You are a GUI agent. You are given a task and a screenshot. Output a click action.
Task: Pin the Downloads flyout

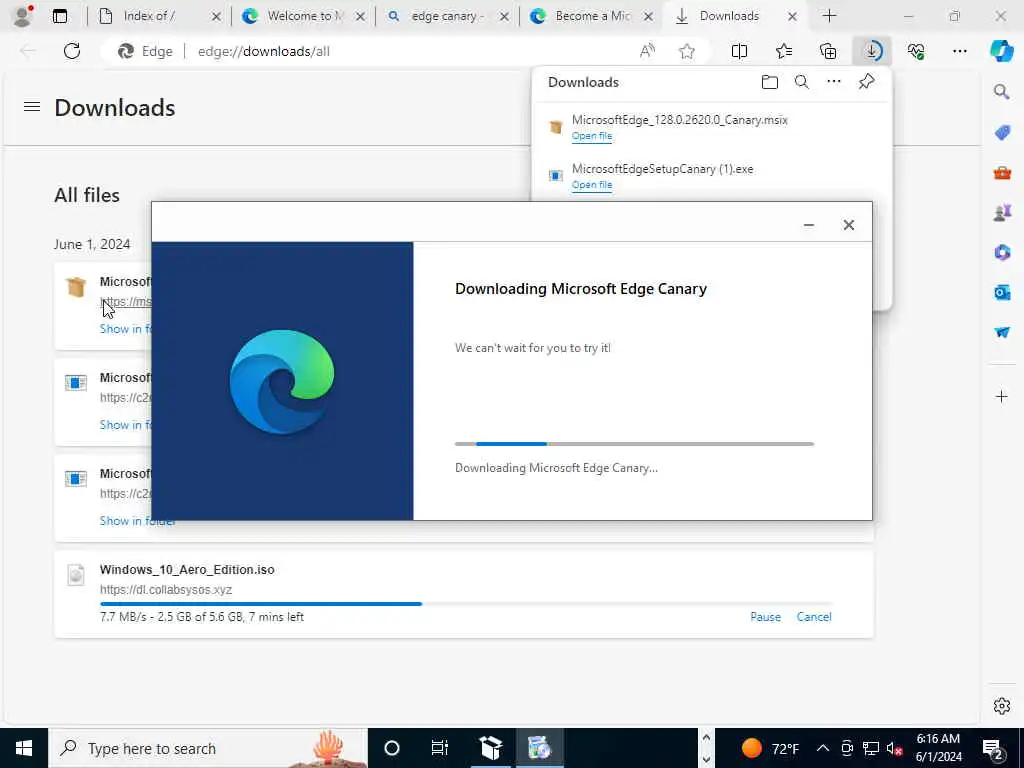(867, 82)
